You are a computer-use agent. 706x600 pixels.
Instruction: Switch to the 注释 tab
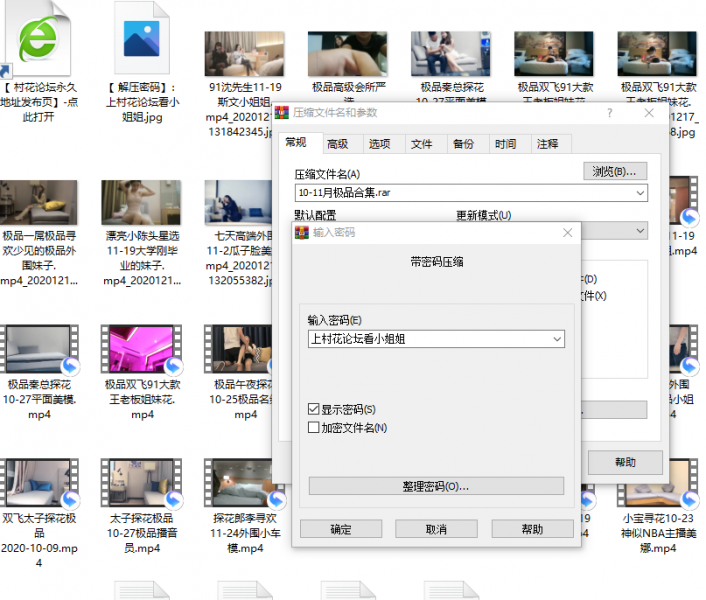[x=548, y=144]
